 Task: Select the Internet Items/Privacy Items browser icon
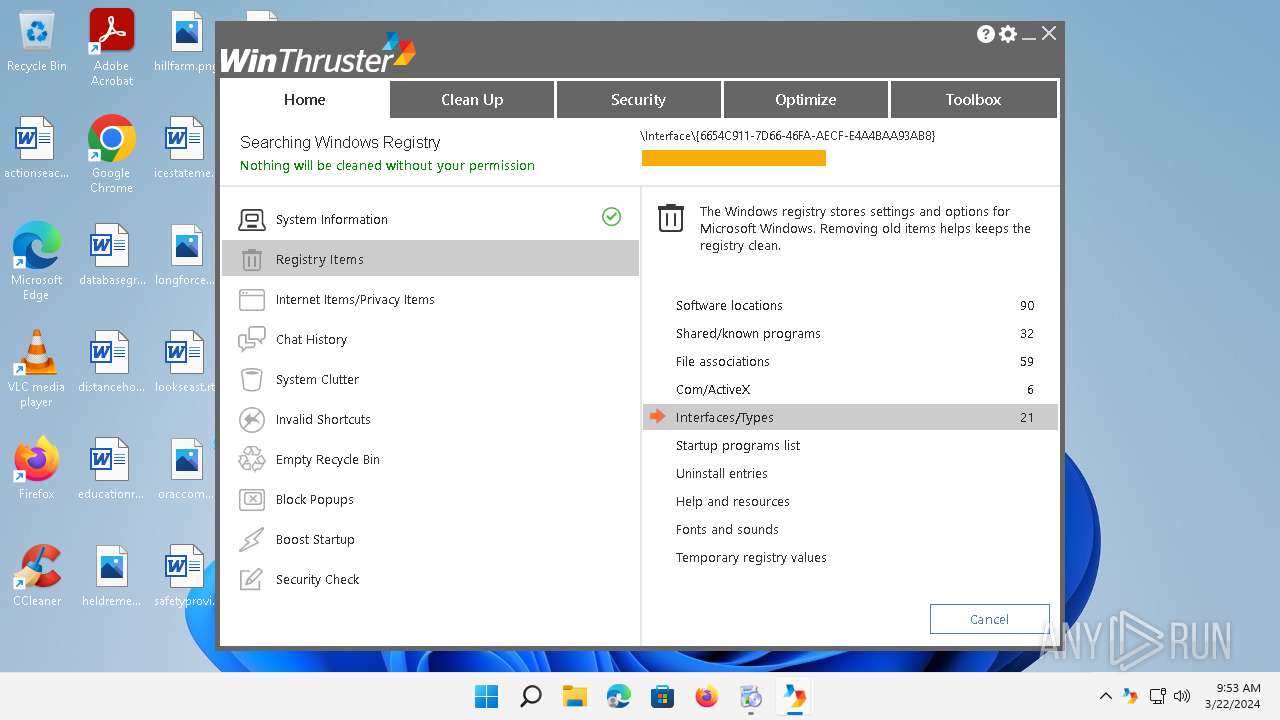(252, 300)
